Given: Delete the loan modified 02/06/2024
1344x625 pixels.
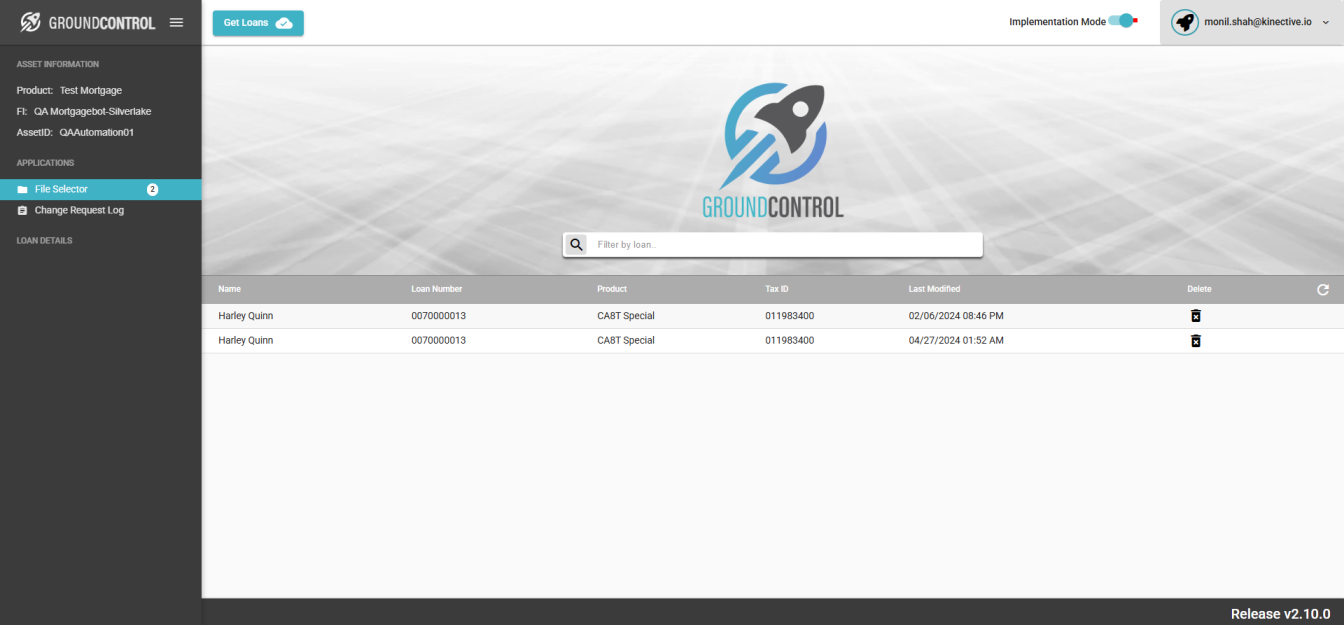Looking at the screenshot, I should coord(1195,316).
